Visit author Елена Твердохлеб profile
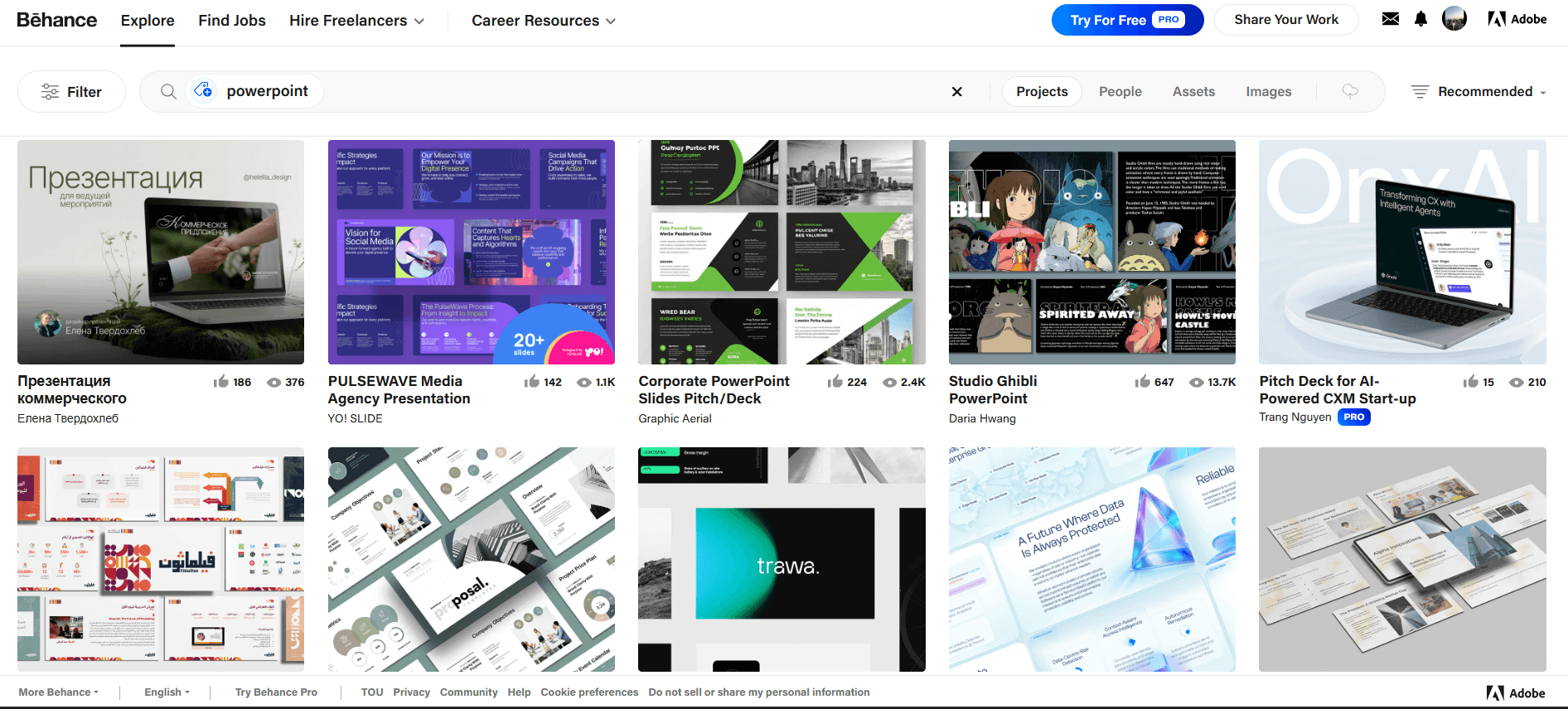 (68, 418)
